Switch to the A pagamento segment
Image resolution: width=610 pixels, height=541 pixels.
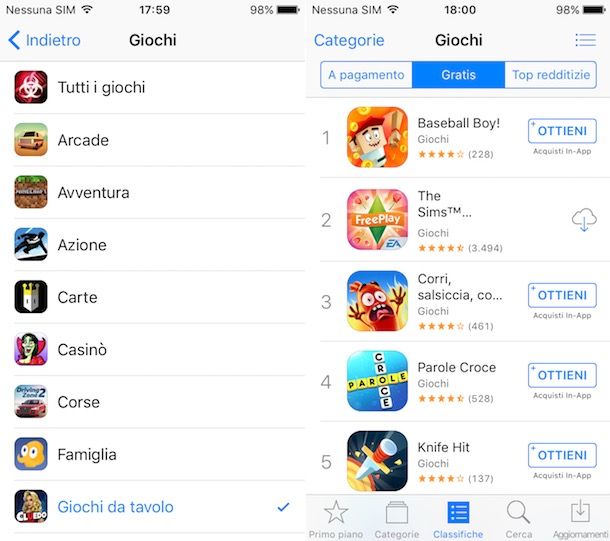(366, 75)
